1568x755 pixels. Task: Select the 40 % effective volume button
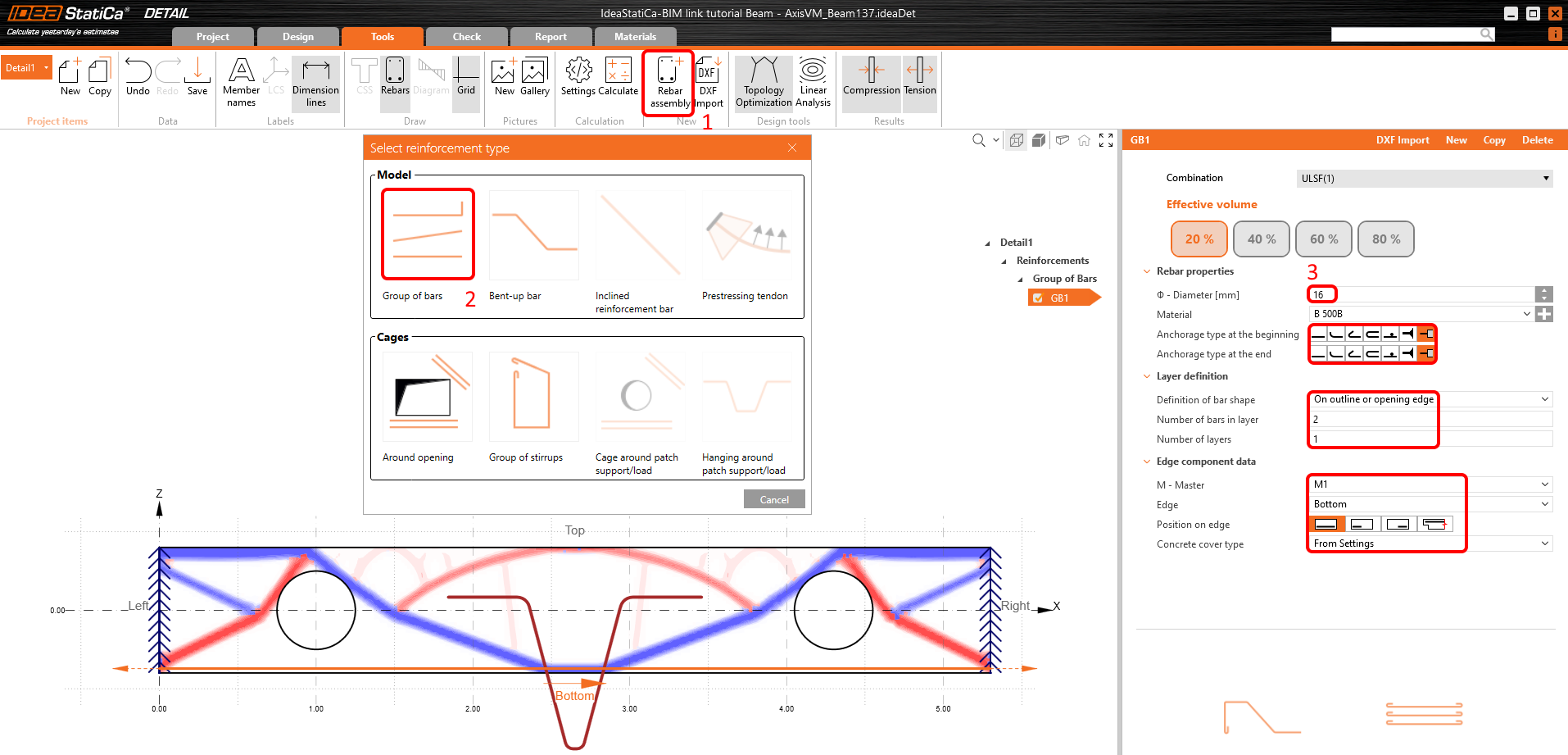(1262, 239)
